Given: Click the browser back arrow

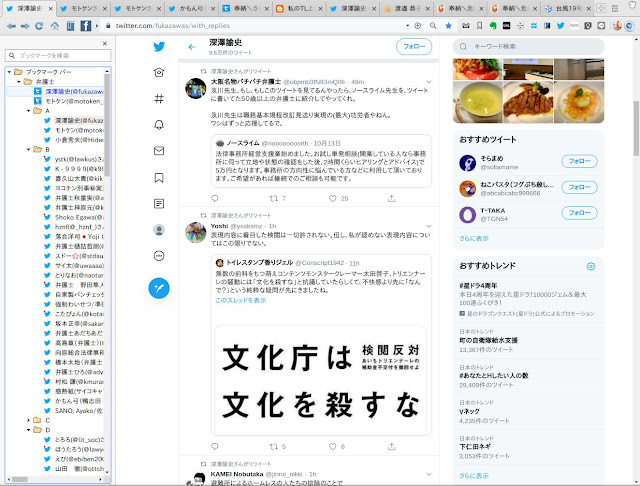Looking at the screenshot, I should click(11, 26).
